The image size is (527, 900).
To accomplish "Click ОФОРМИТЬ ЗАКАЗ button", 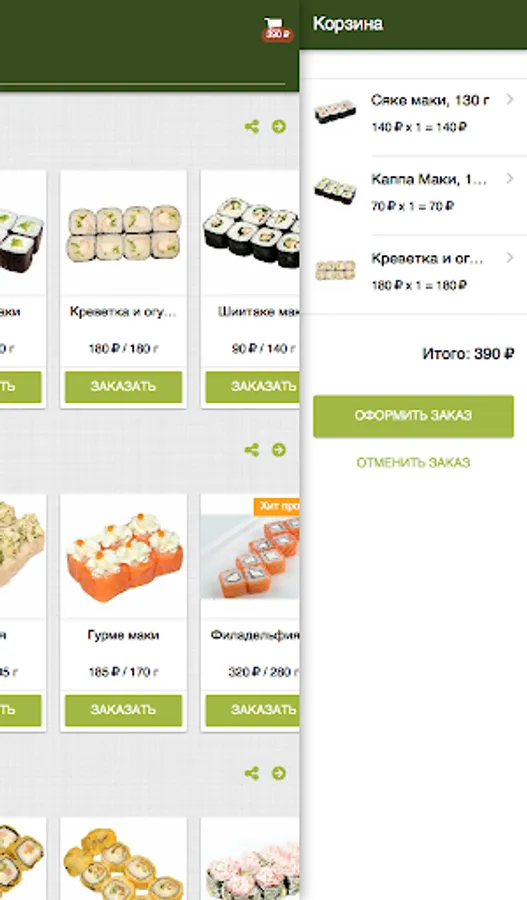I will 413,416.
